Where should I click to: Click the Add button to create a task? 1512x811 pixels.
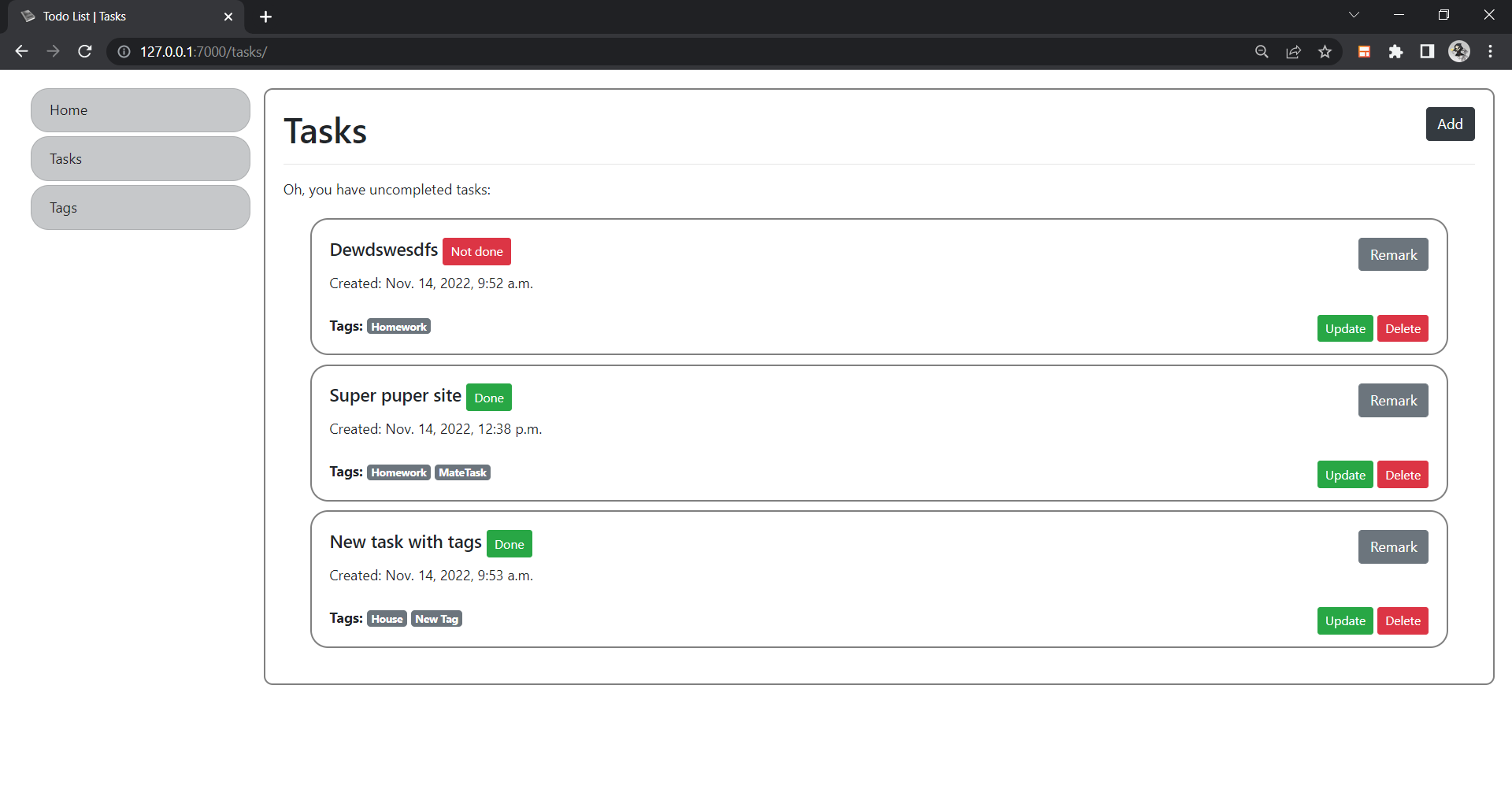tap(1451, 124)
